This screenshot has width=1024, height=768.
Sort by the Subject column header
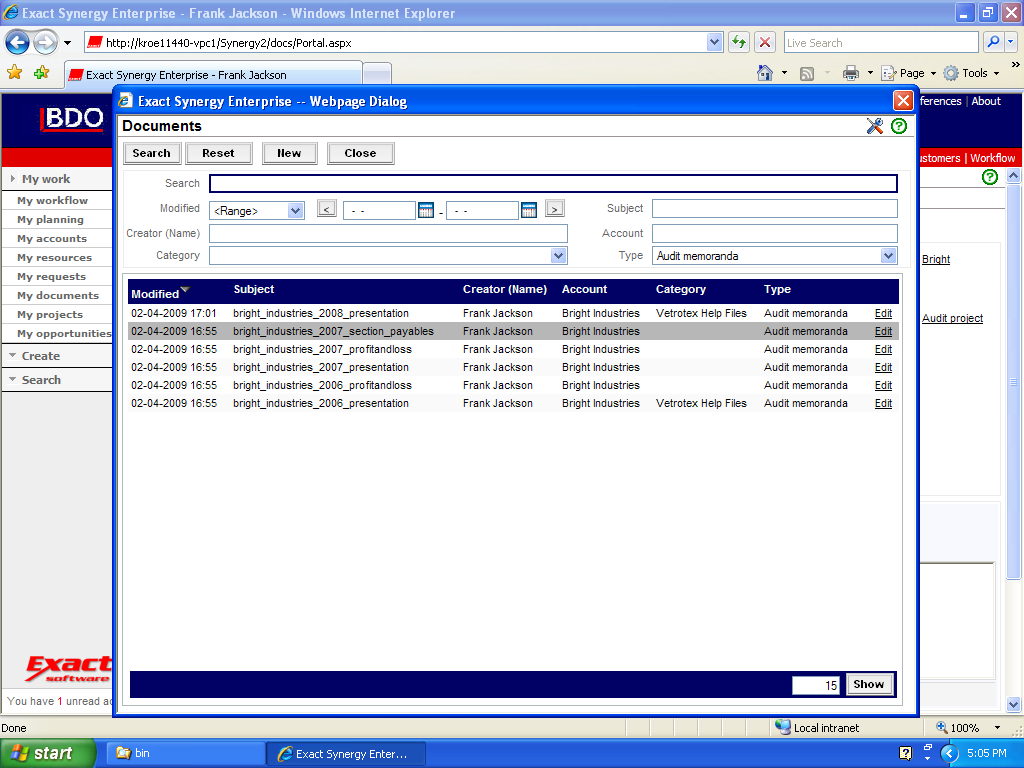(254, 289)
